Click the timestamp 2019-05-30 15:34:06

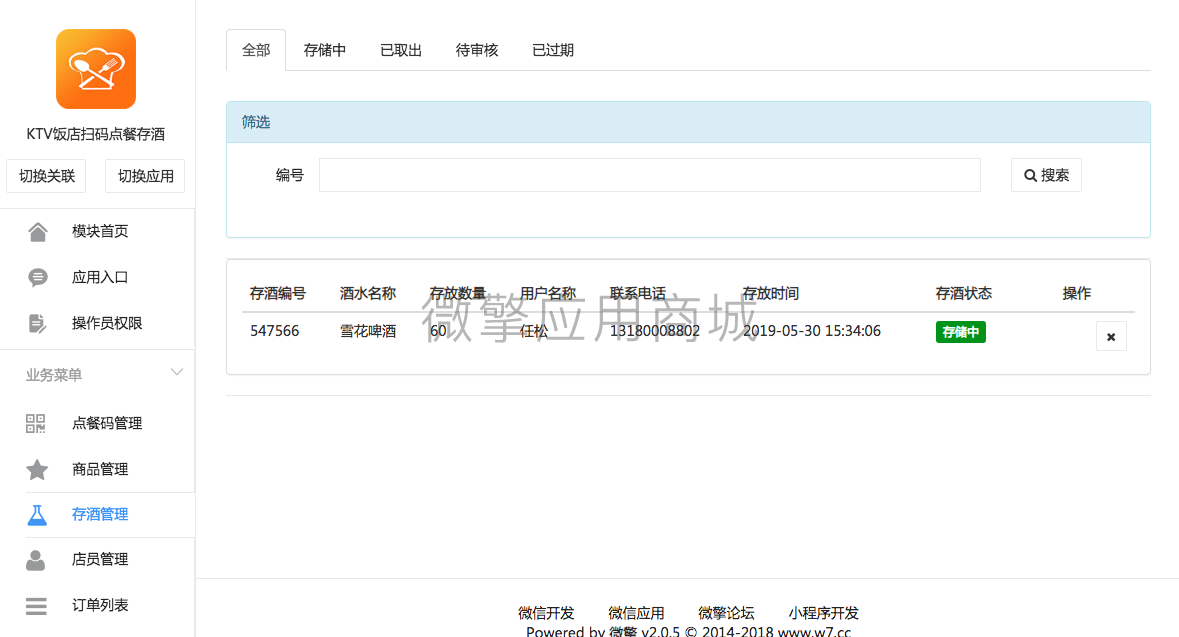[x=811, y=331]
